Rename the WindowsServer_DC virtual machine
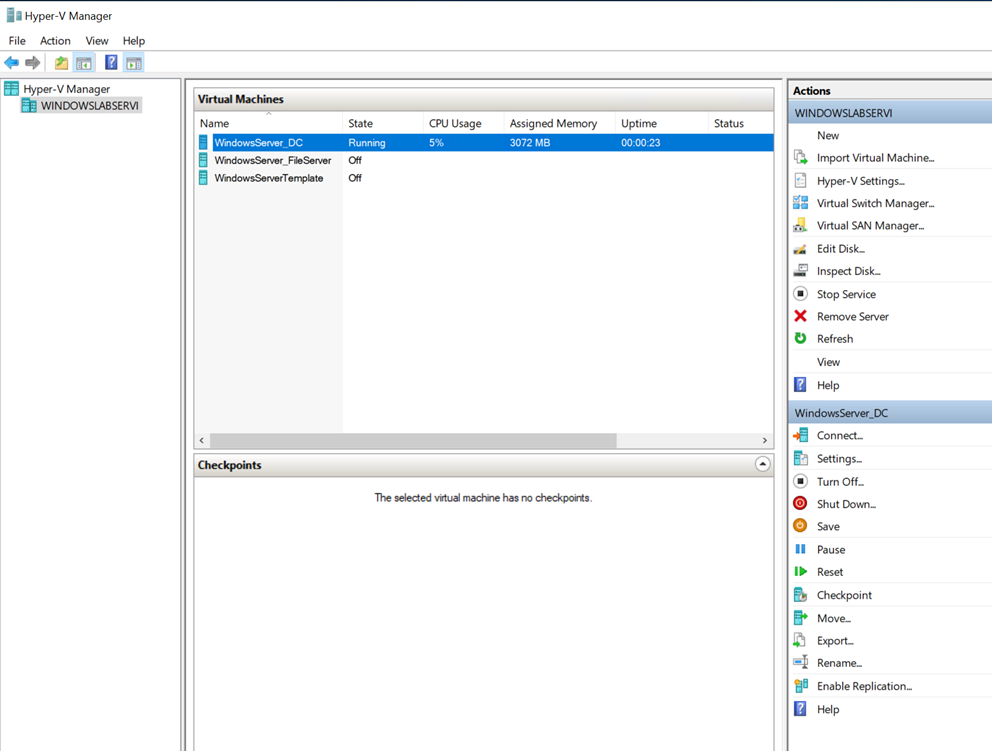Screen dimensions: 992x751 [x=839, y=663]
